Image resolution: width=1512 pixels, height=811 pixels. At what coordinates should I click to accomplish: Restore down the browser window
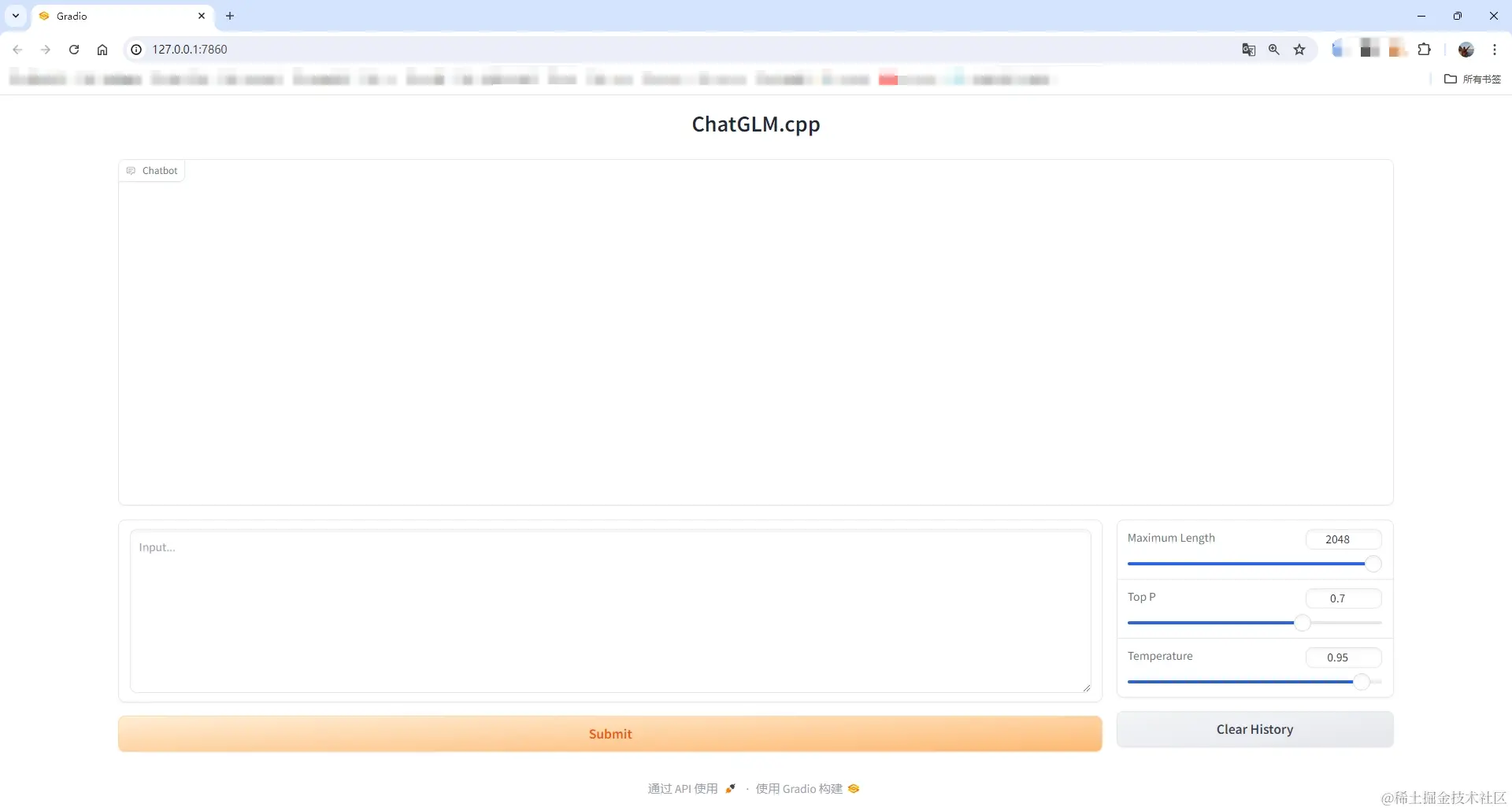[1458, 16]
